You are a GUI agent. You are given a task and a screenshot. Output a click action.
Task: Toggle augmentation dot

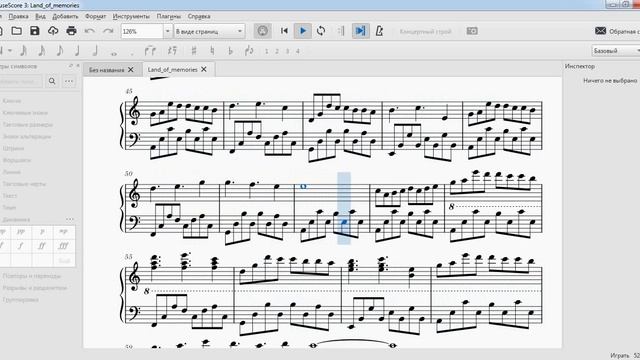click(132, 53)
